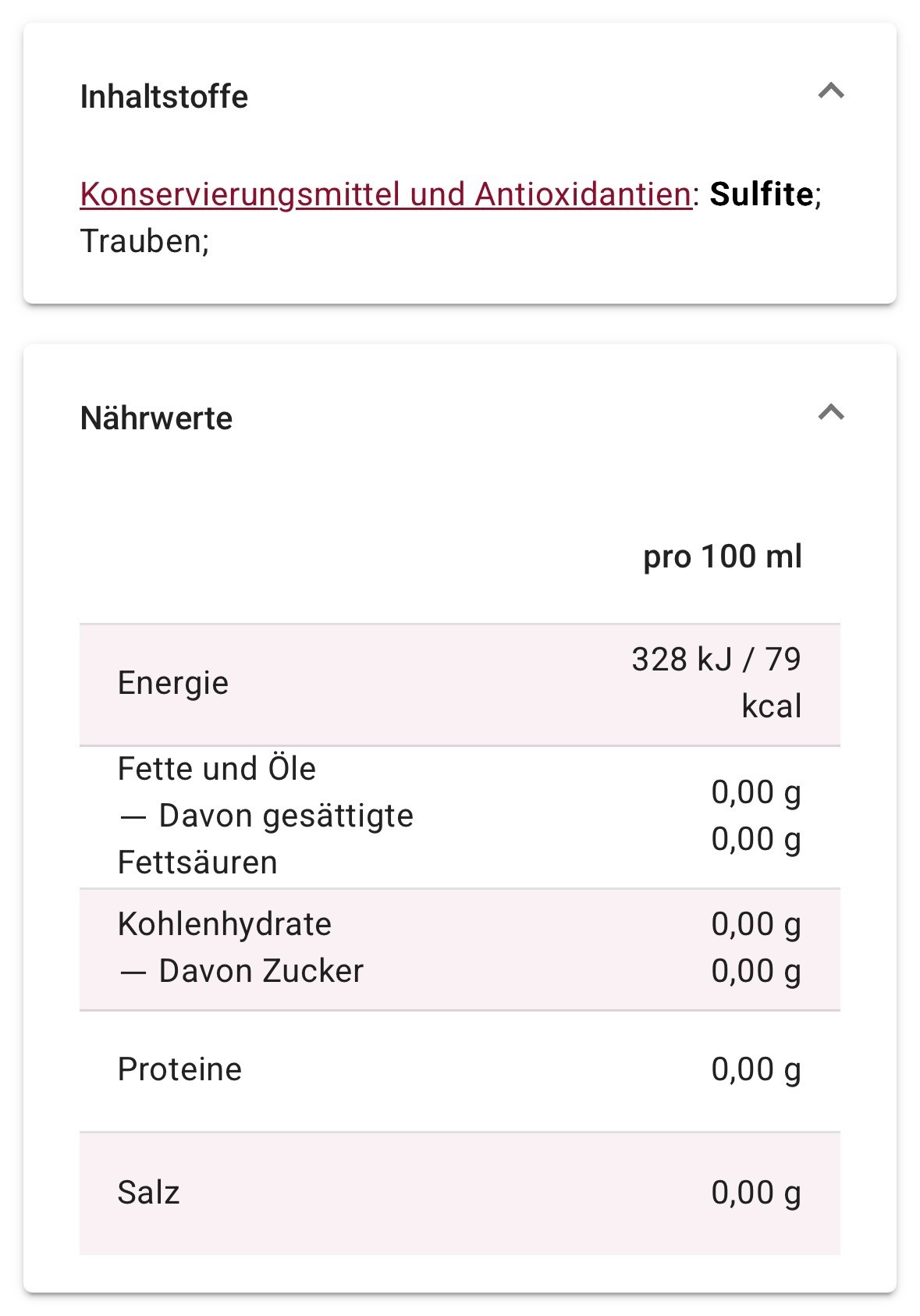Select the Kohlenhydrate row label
The height and width of the screenshot is (1316, 920).
pyautogui.click(x=225, y=924)
